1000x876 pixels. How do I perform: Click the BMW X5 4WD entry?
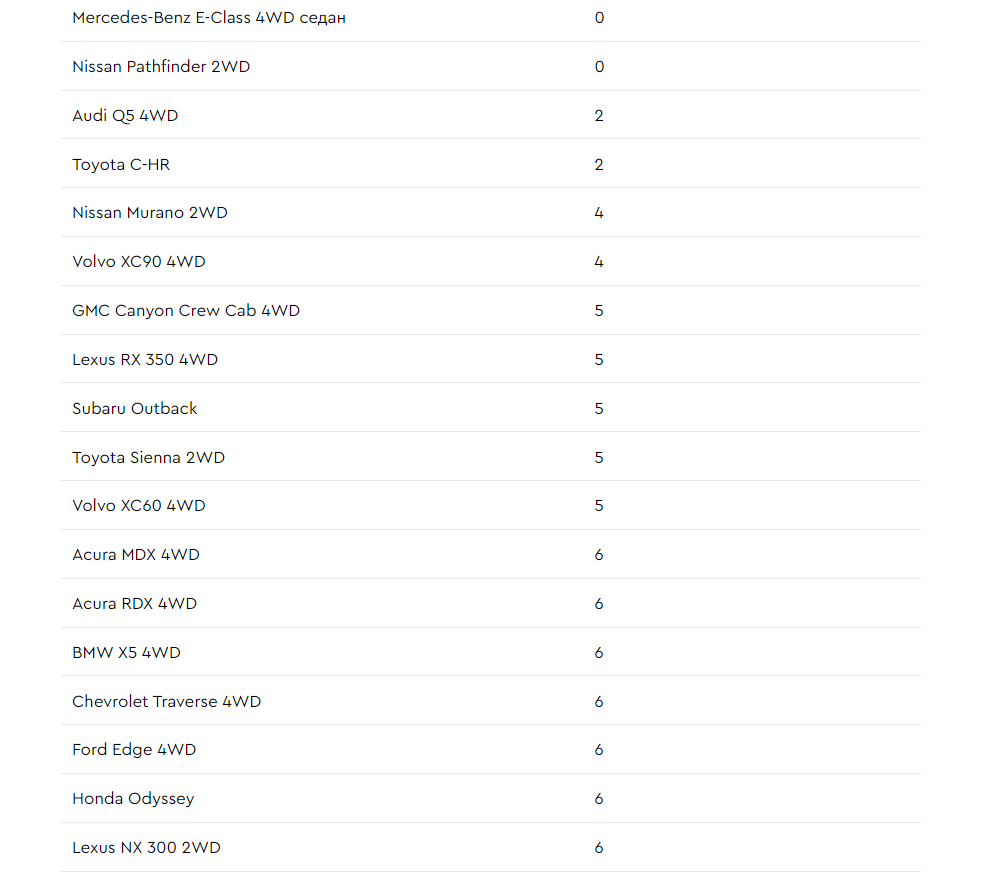tap(126, 653)
